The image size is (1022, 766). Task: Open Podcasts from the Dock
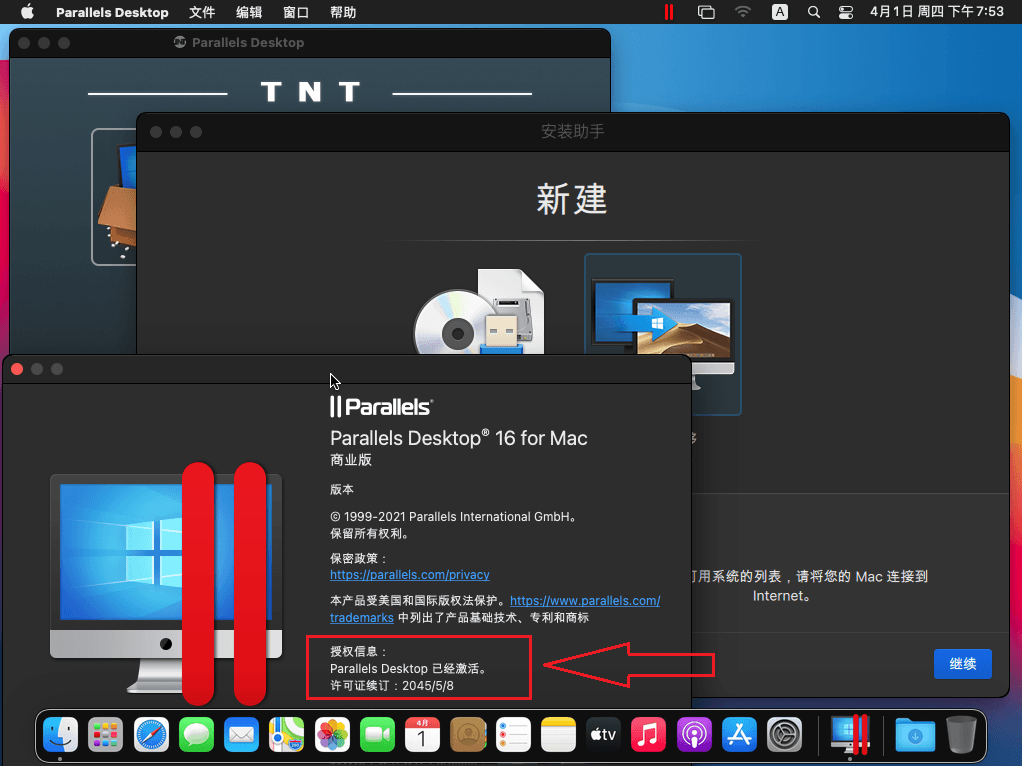(694, 734)
